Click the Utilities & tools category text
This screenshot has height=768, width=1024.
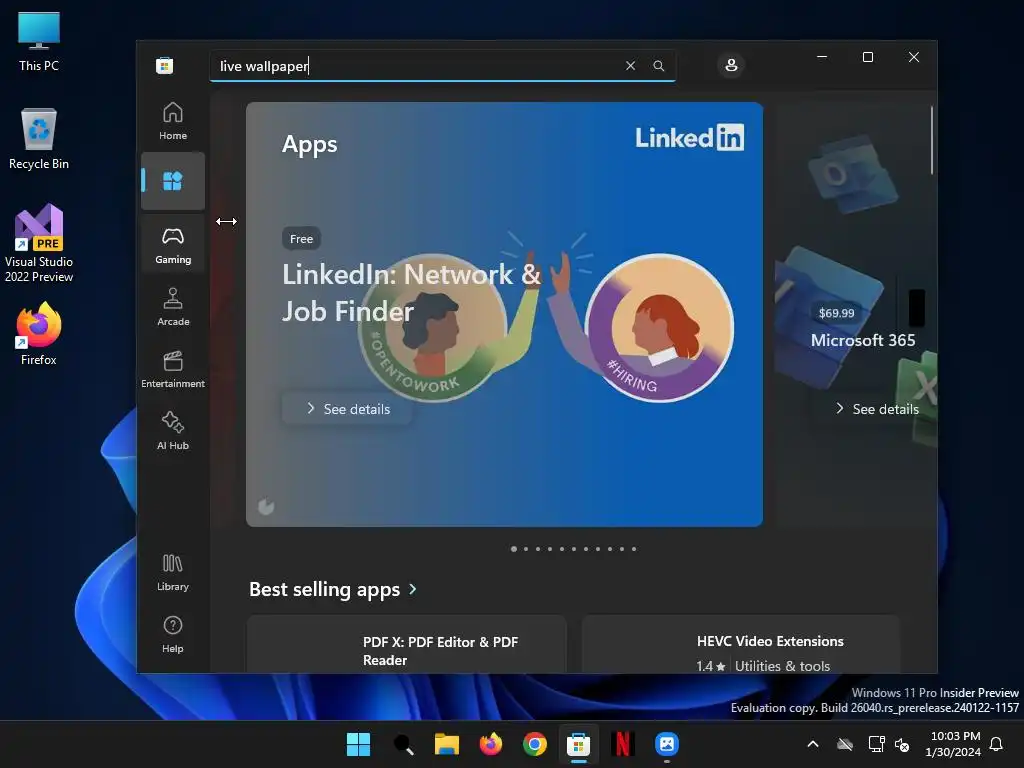click(782, 666)
